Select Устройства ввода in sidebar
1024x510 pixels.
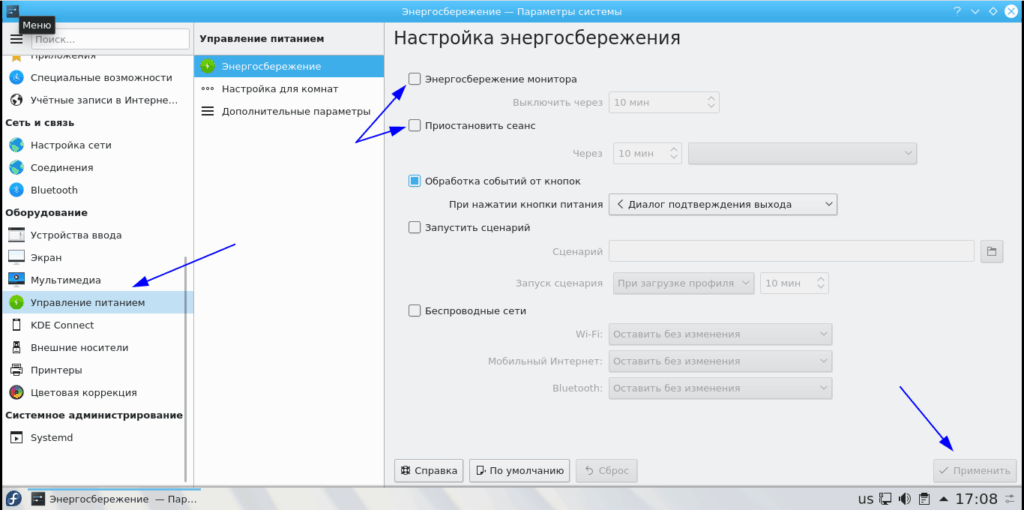click(76, 235)
